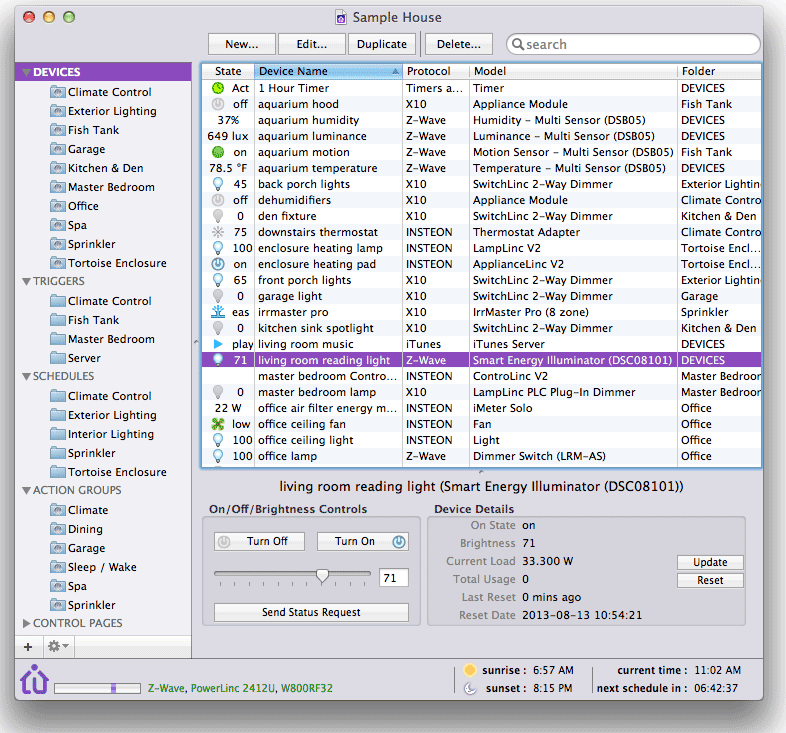Click the fan icon for office ceiling fan
786x733 pixels.
coord(218,424)
